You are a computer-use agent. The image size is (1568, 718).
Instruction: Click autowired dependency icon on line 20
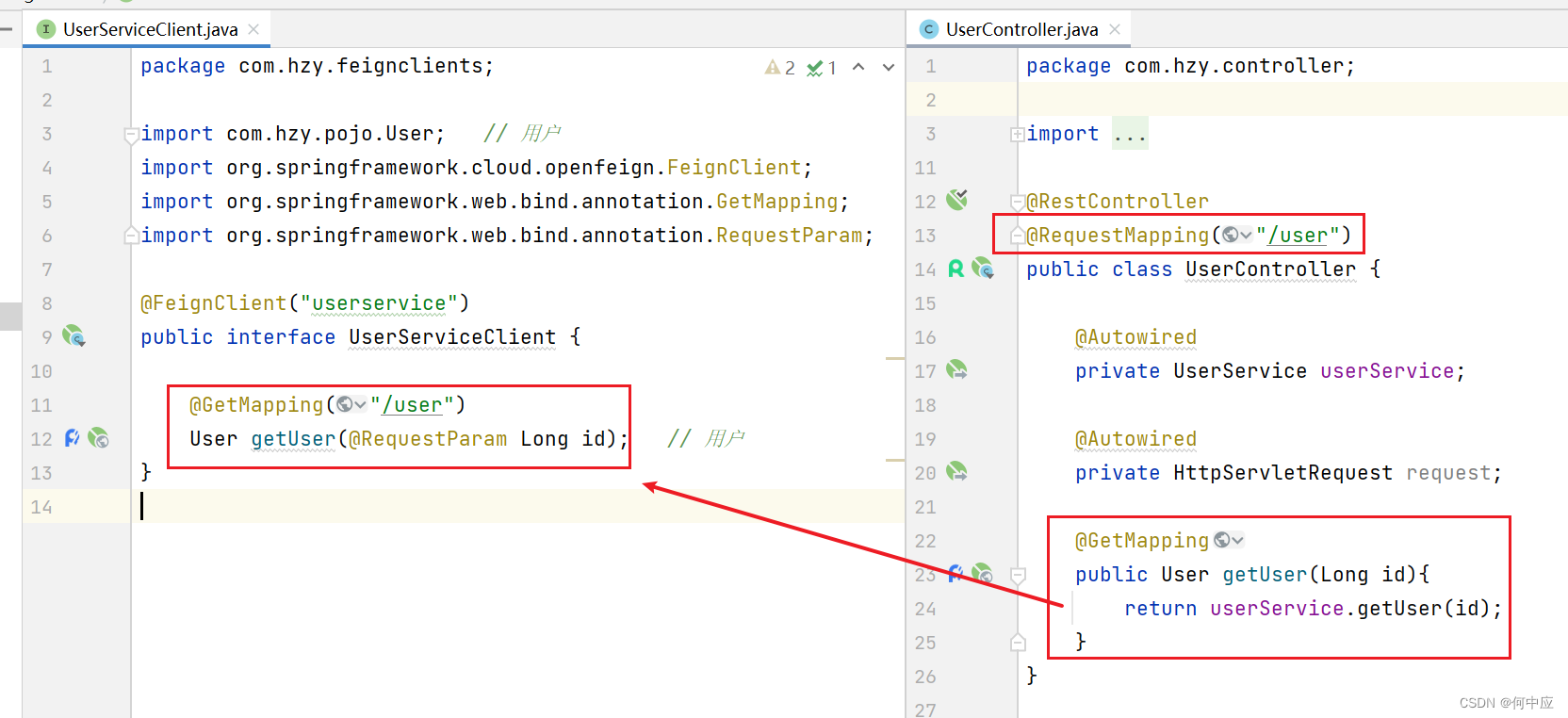point(957,471)
